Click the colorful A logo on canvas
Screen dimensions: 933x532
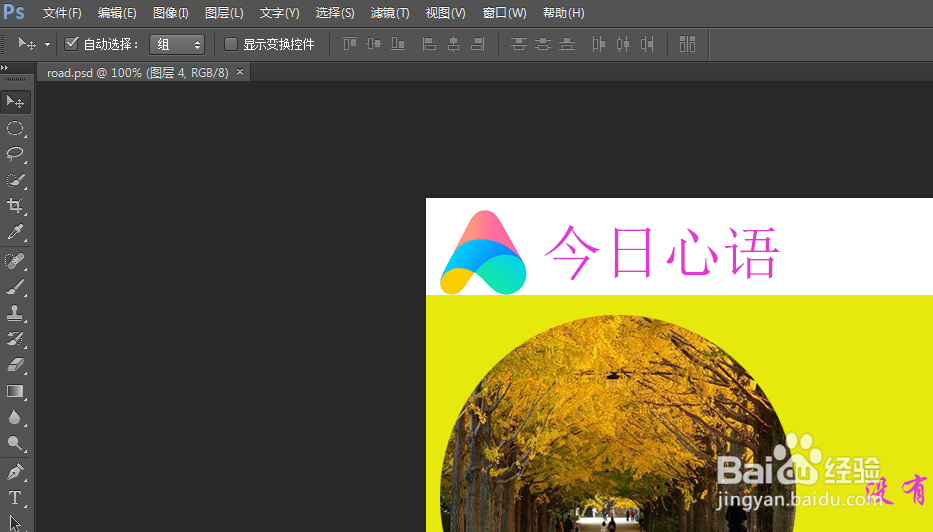tap(483, 252)
